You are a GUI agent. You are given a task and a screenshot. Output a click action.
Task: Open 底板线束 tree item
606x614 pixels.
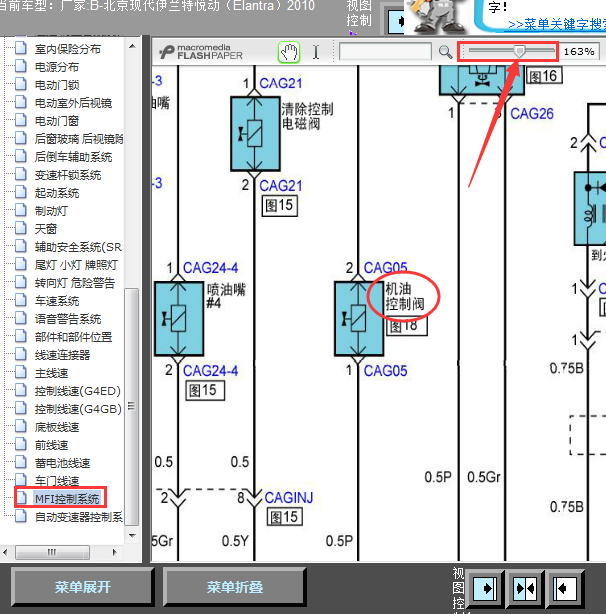click(x=57, y=427)
